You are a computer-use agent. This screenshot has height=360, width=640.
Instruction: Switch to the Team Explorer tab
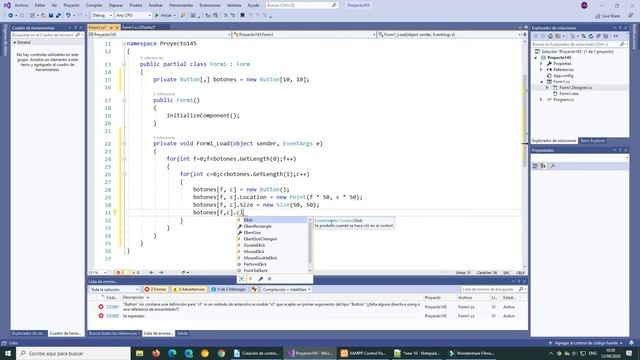tap(593, 140)
